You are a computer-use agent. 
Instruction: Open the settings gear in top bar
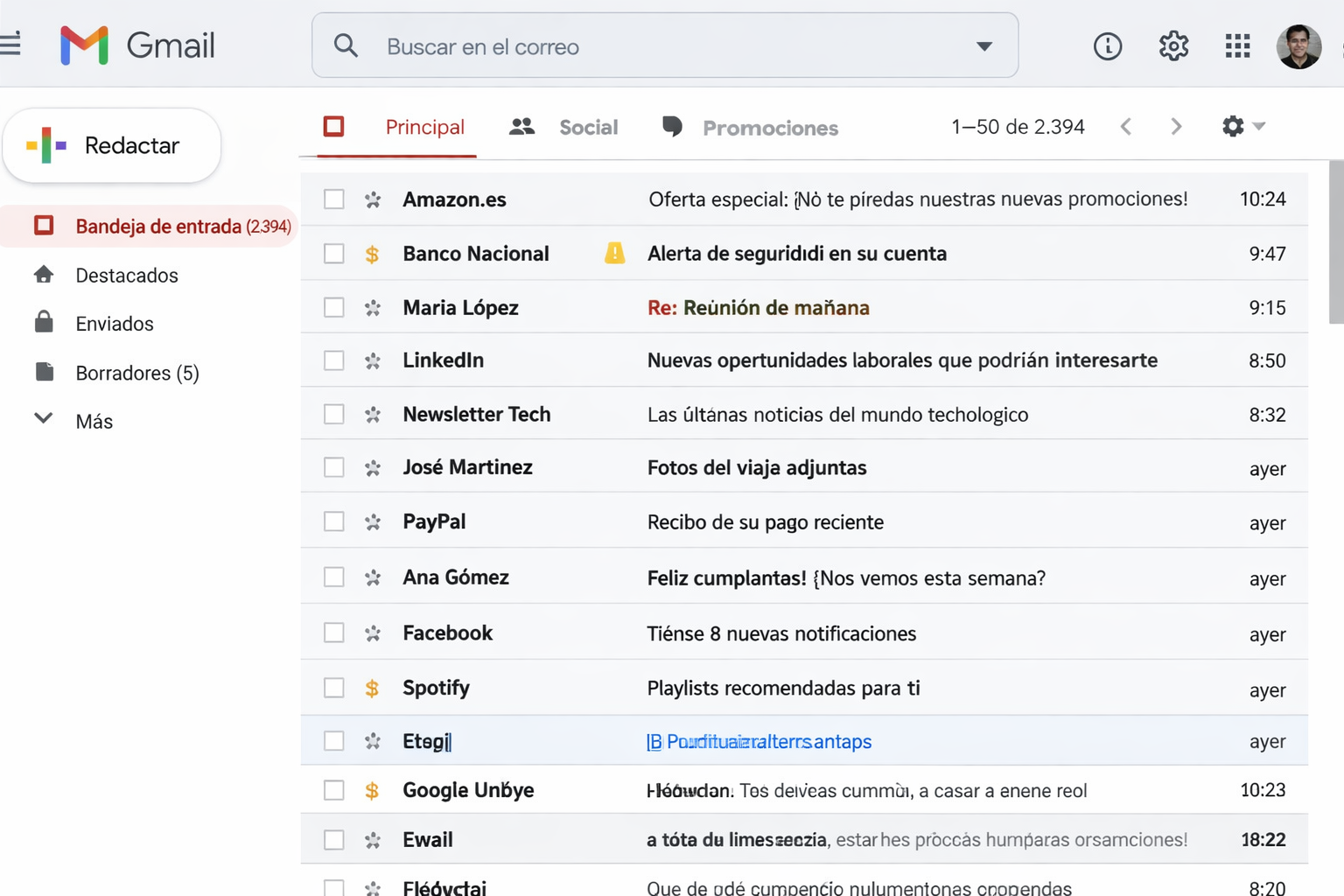[1173, 45]
